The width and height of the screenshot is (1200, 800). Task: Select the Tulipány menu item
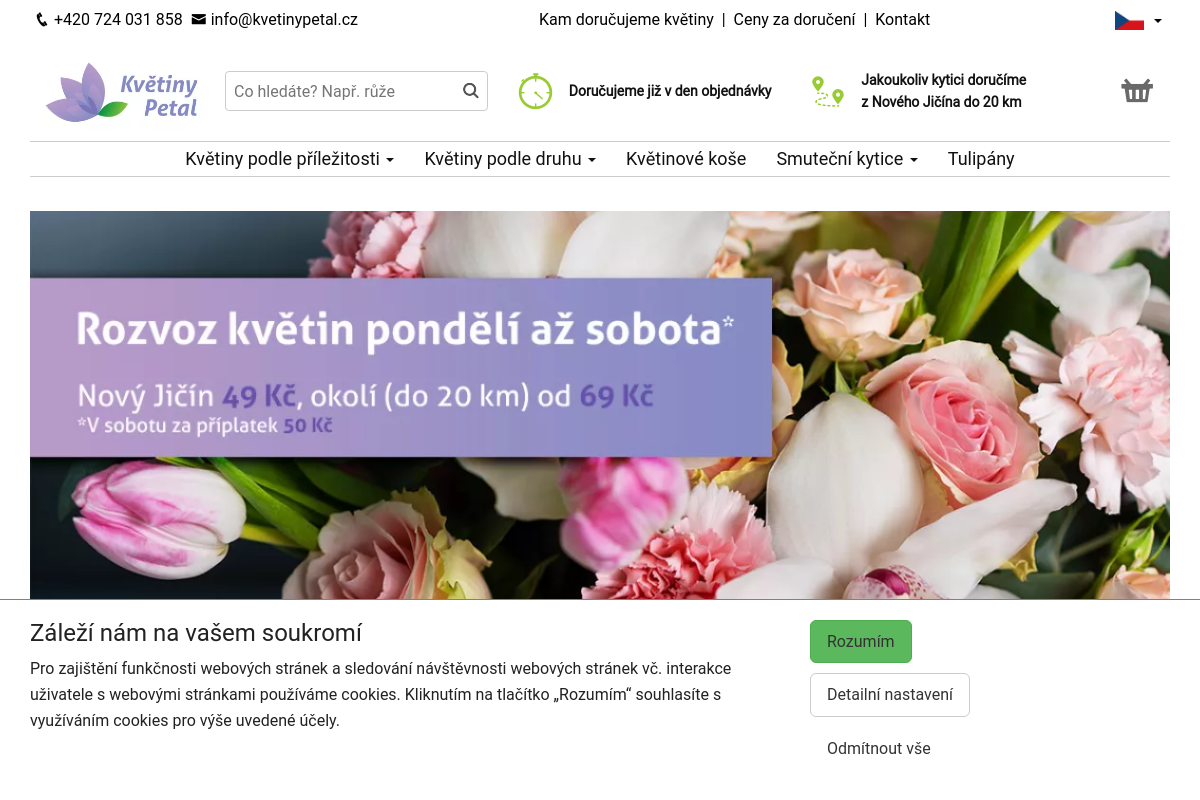(x=980, y=159)
